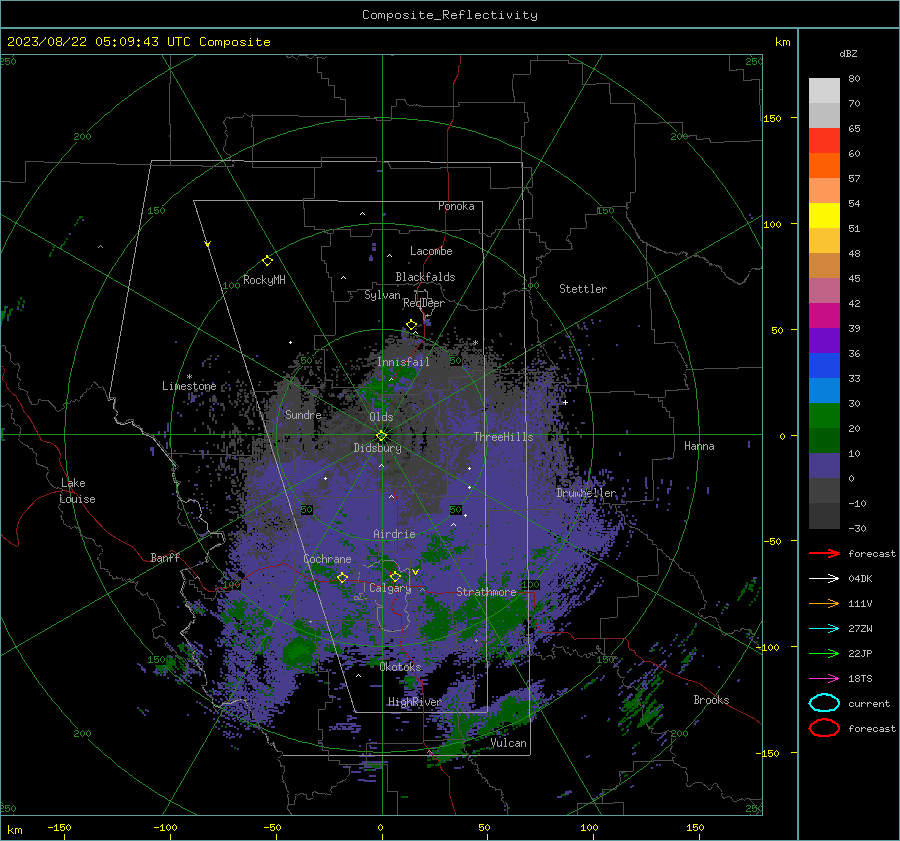Click the Hanna city label
Image resolution: width=900 pixels, height=841 pixels.
[x=699, y=446]
